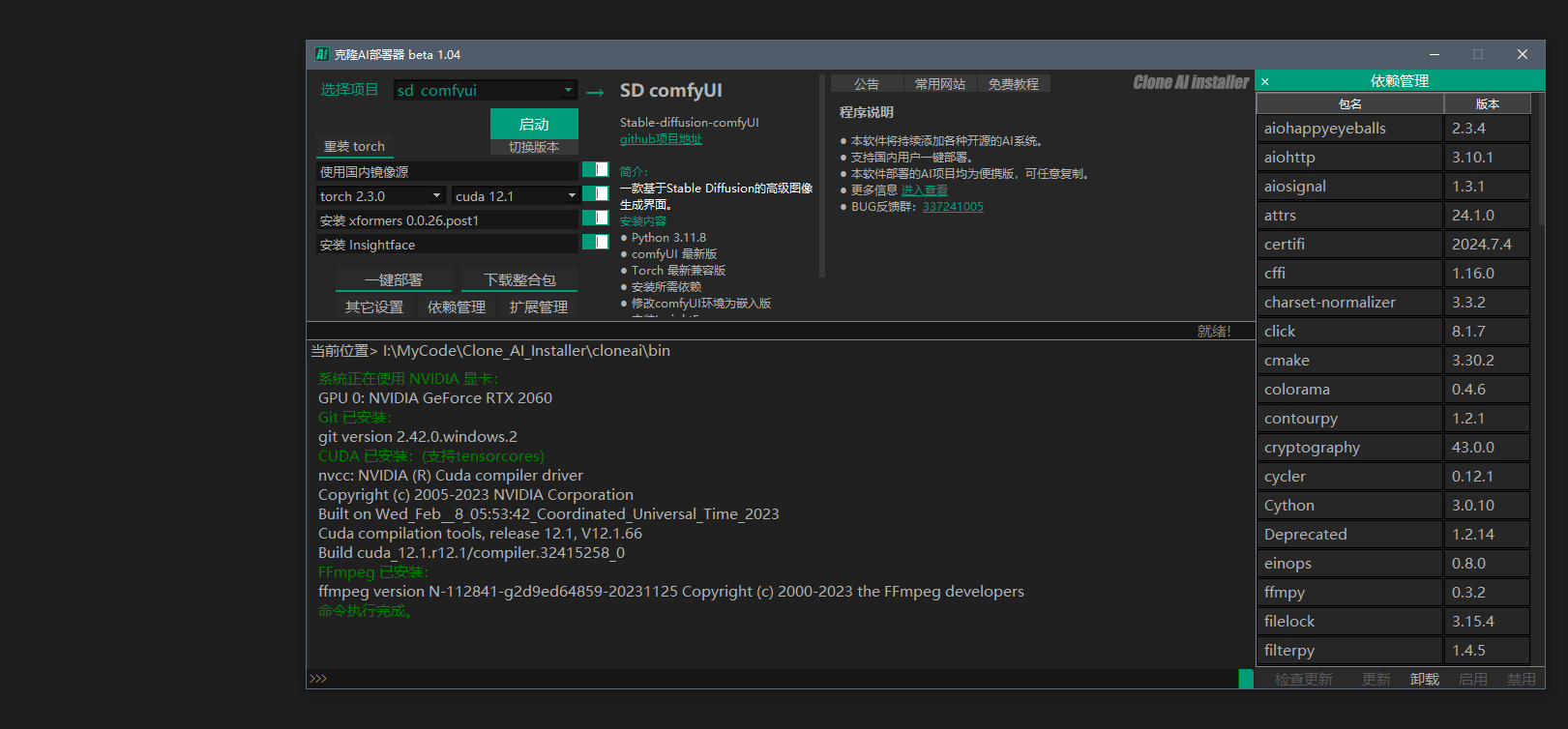Open the 进入查看 link
The height and width of the screenshot is (729, 1568).
click(x=924, y=190)
